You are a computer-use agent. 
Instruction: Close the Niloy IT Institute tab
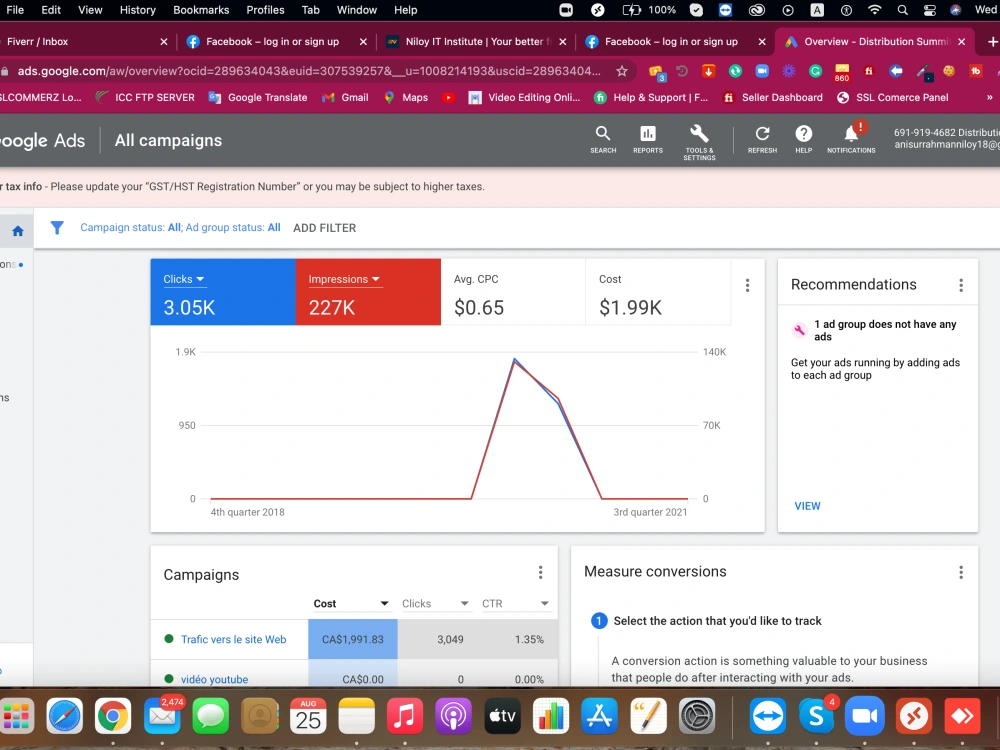pos(562,41)
